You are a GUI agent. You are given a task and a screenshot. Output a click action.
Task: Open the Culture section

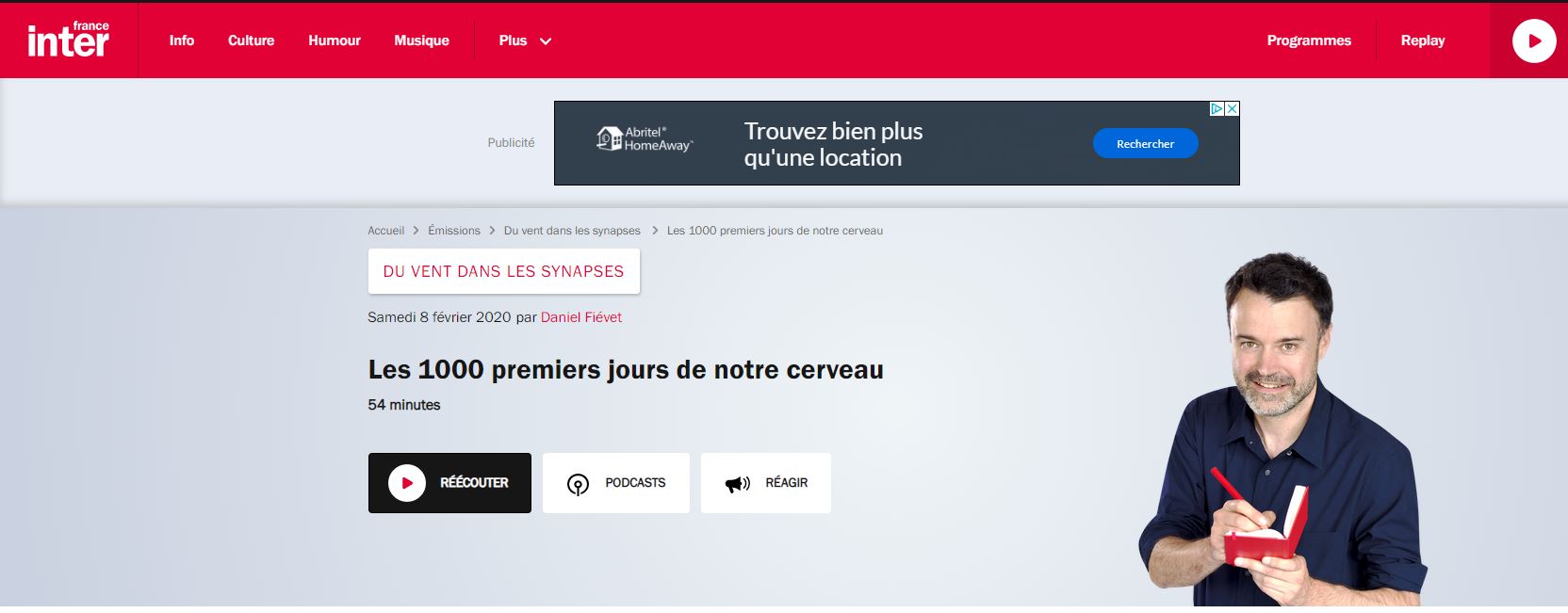tap(251, 40)
